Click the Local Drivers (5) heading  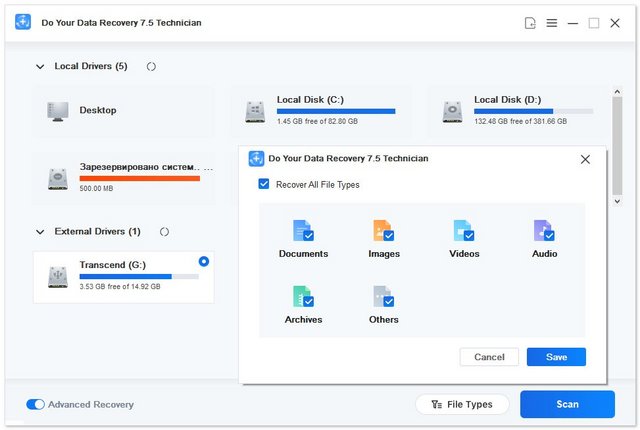[x=91, y=66]
